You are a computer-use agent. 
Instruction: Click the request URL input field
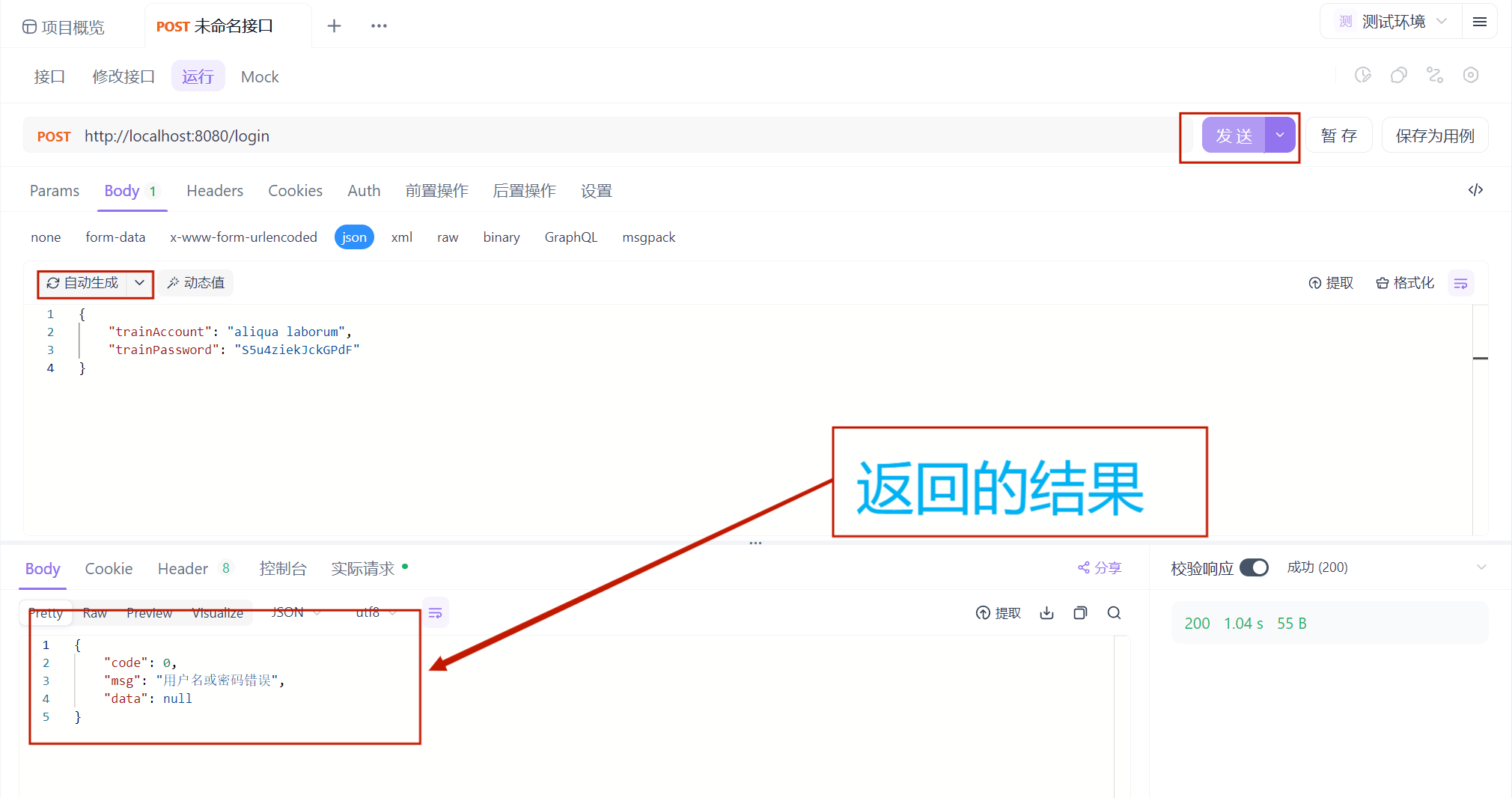[599, 135]
